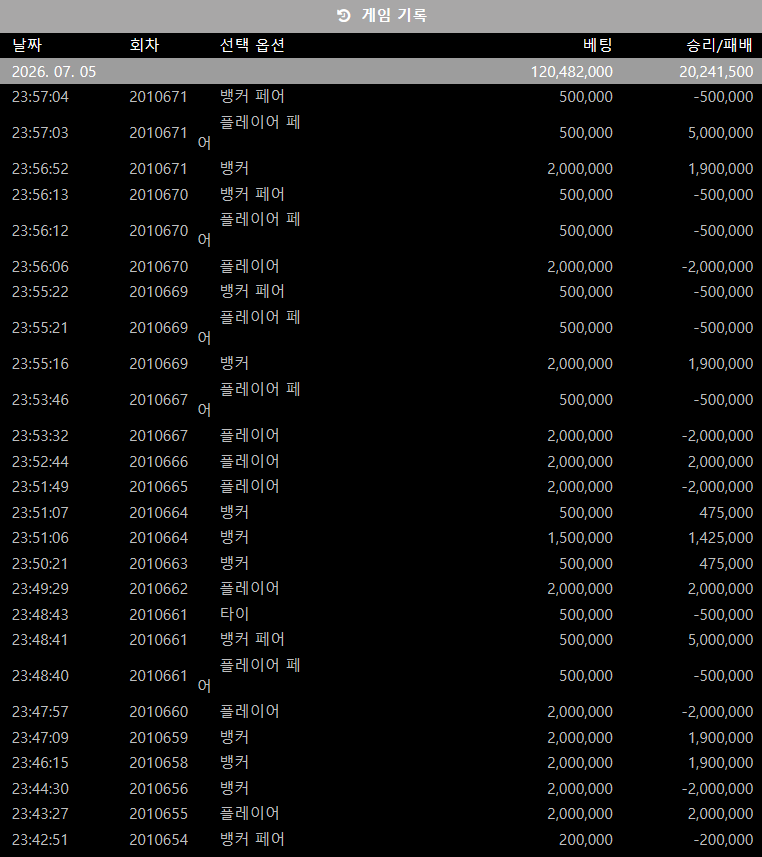Click 플레이어 페어 option in 23:56:12 row

(249, 229)
